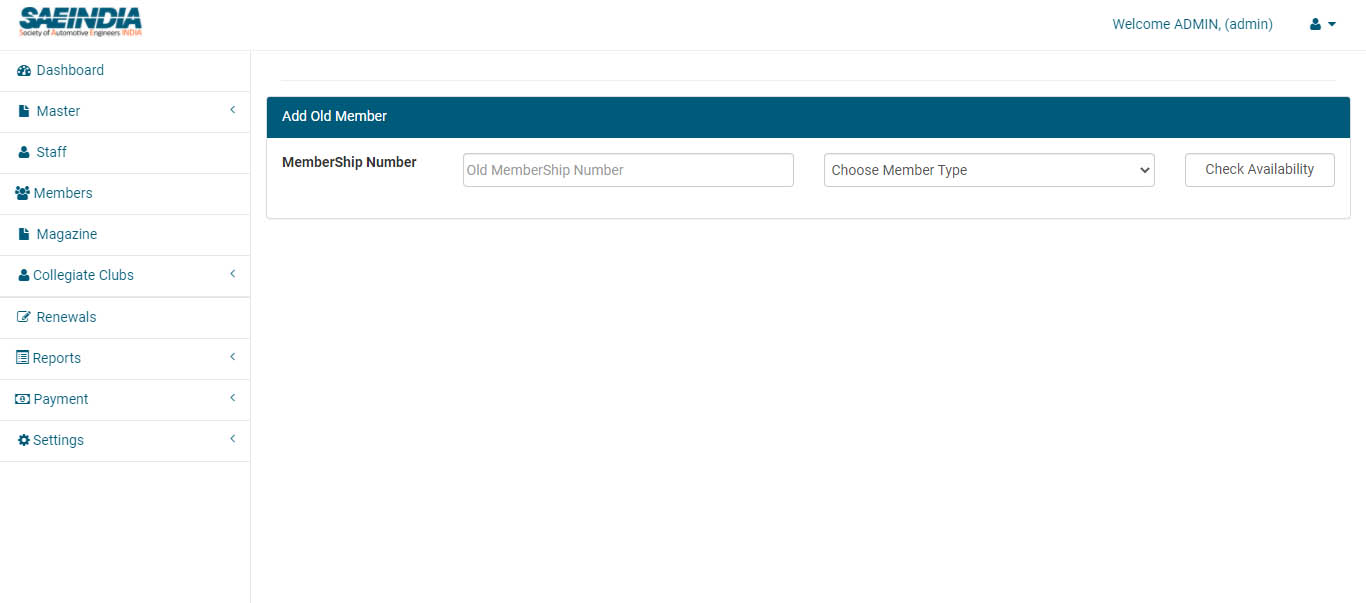
Task: Open the Settings menu item
Action: point(125,440)
